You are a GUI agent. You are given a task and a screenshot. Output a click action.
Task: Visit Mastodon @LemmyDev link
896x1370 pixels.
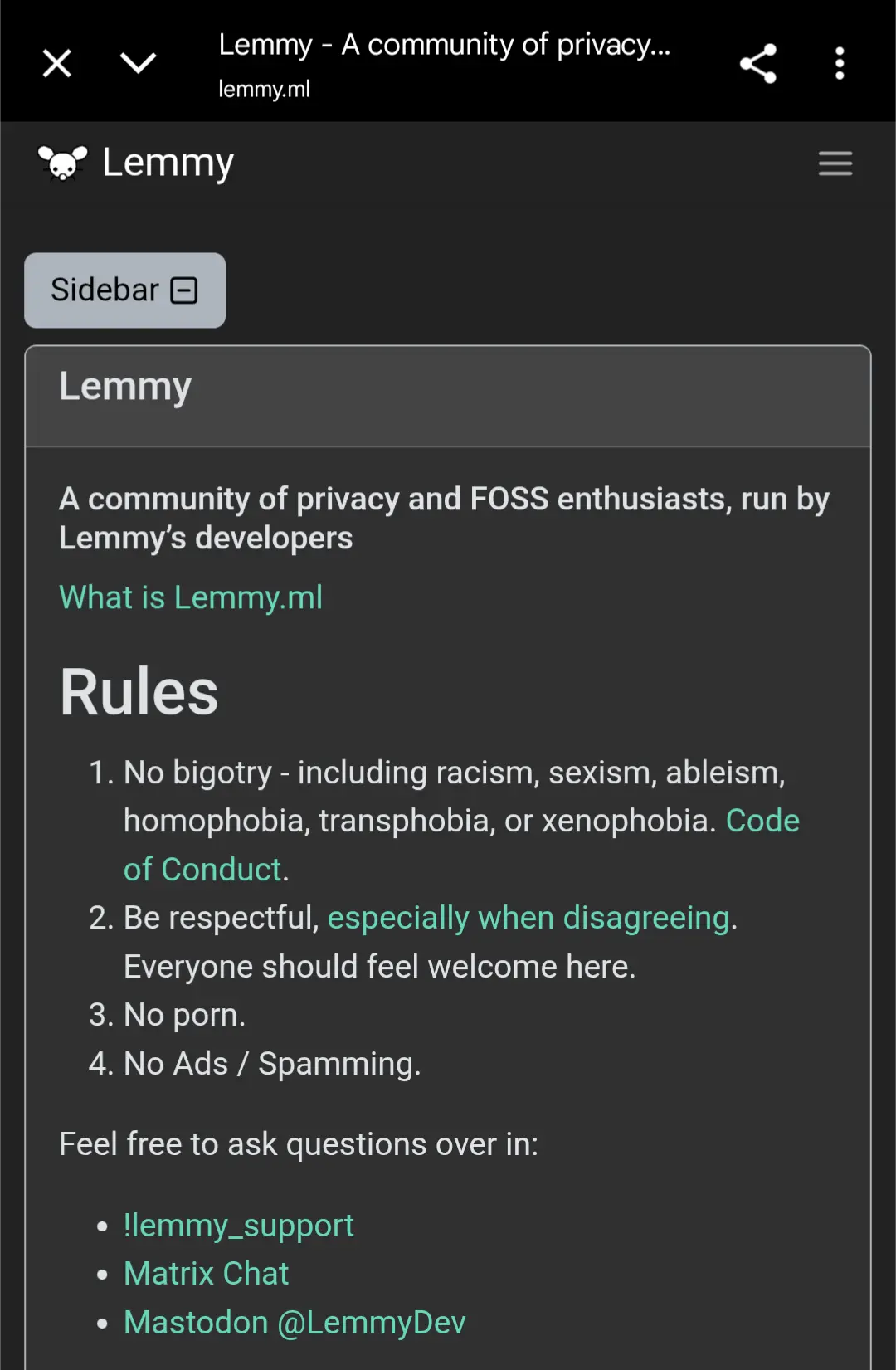coord(295,1323)
